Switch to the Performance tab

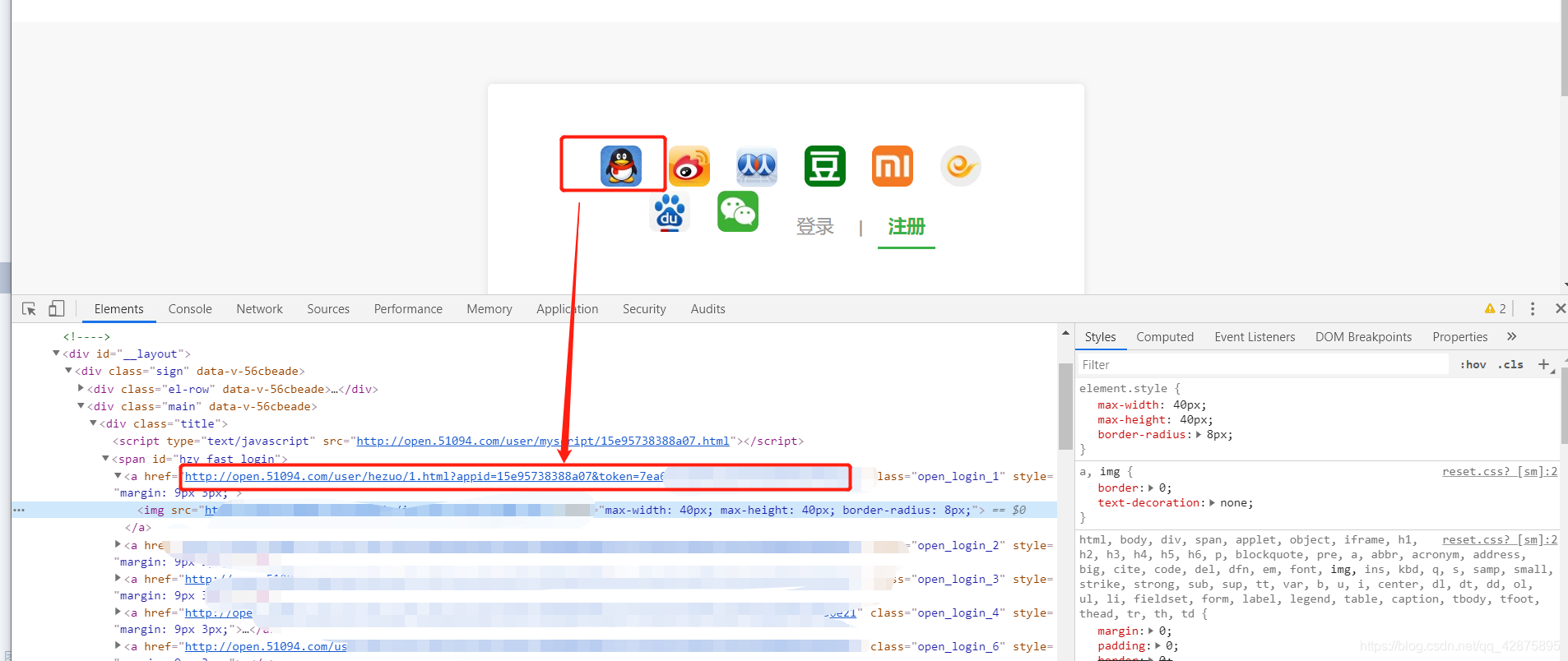click(408, 309)
